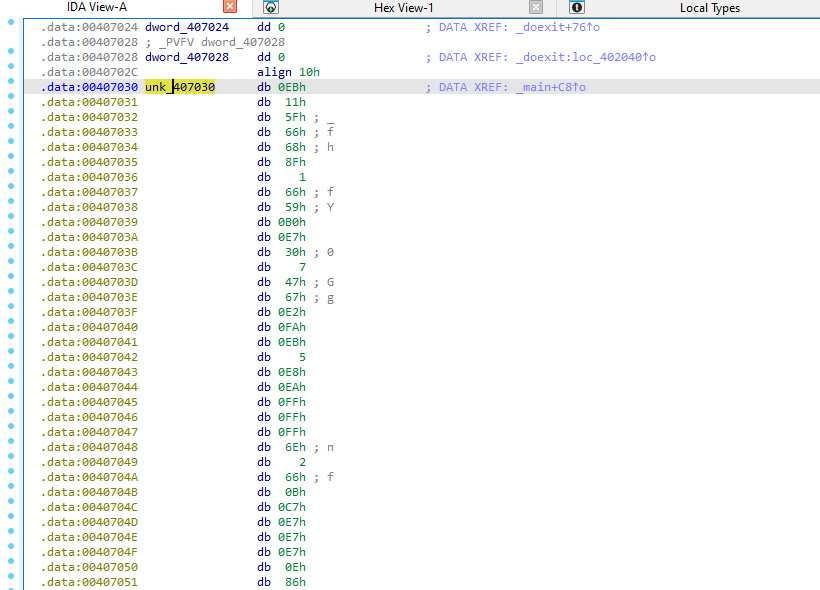Follow the _doexit:loc_402040 cross-reference

coord(586,57)
